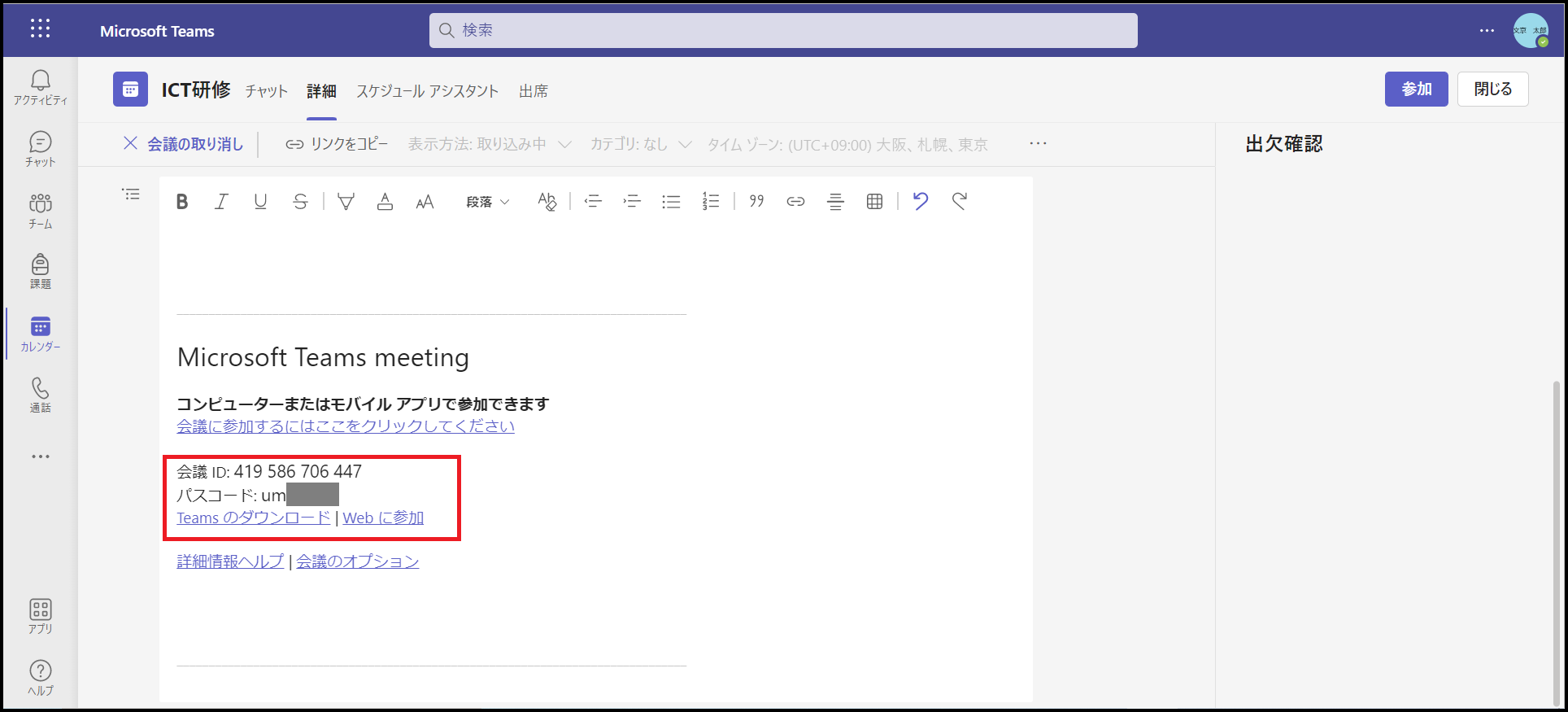Expand the 段落 paragraph style dropdown
The width and height of the screenshot is (1568, 712).
(x=488, y=202)
